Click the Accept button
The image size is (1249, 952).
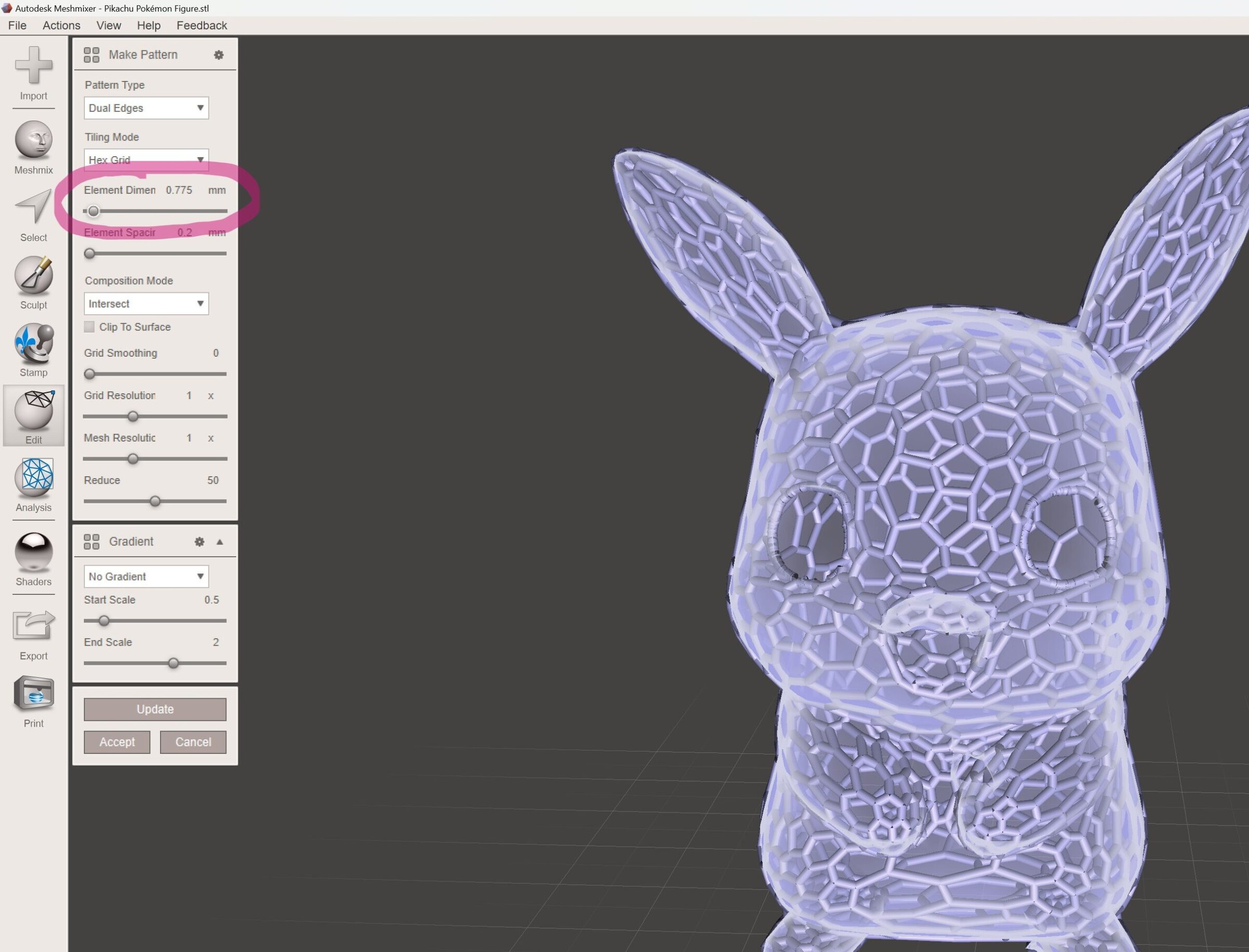click(x=117, y=742)
